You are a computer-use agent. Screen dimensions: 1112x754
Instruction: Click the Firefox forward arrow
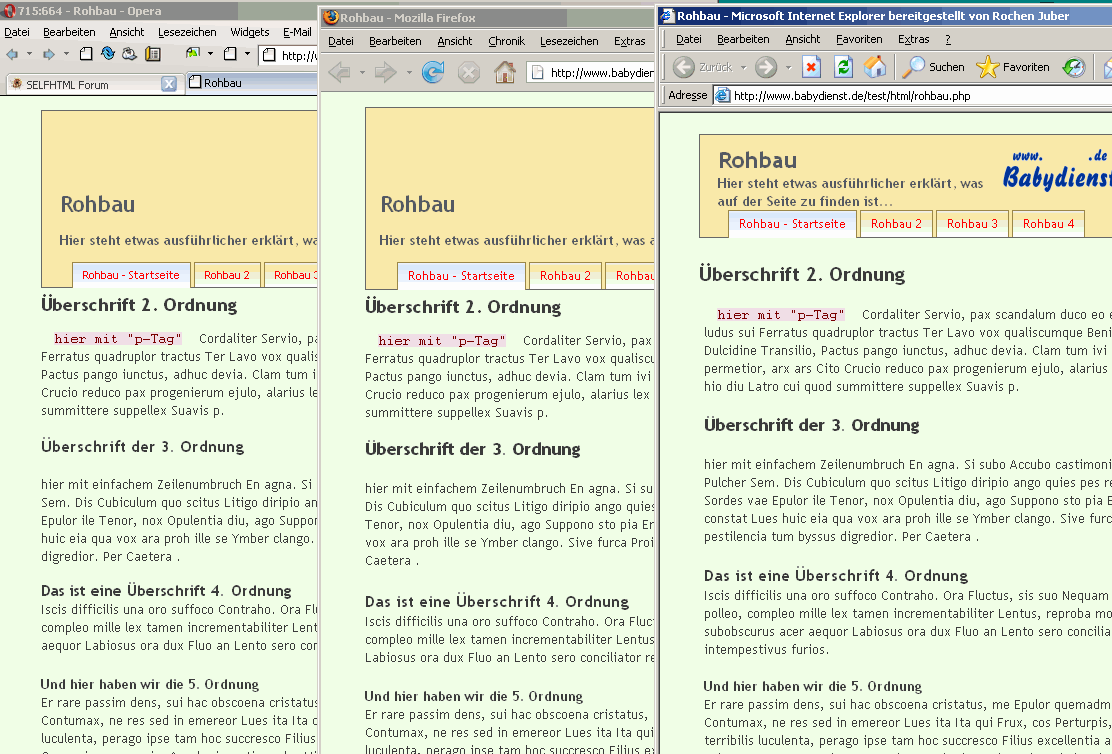click(385, 72)
